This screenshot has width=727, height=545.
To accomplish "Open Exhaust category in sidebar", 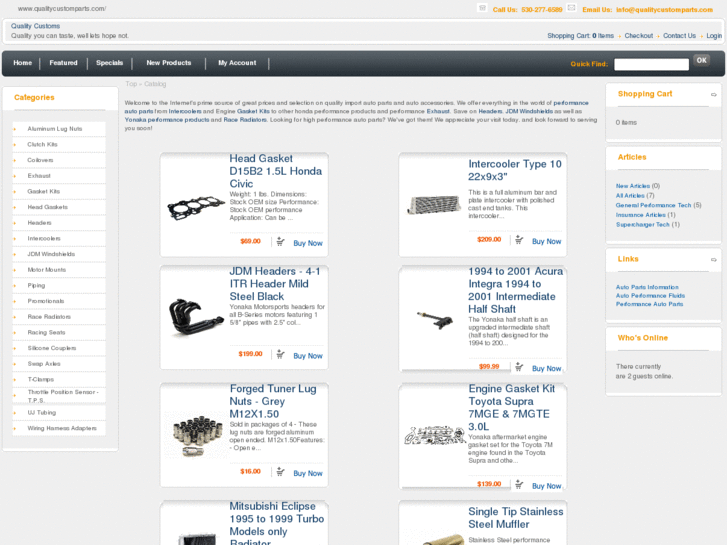I will coord(39,176).
